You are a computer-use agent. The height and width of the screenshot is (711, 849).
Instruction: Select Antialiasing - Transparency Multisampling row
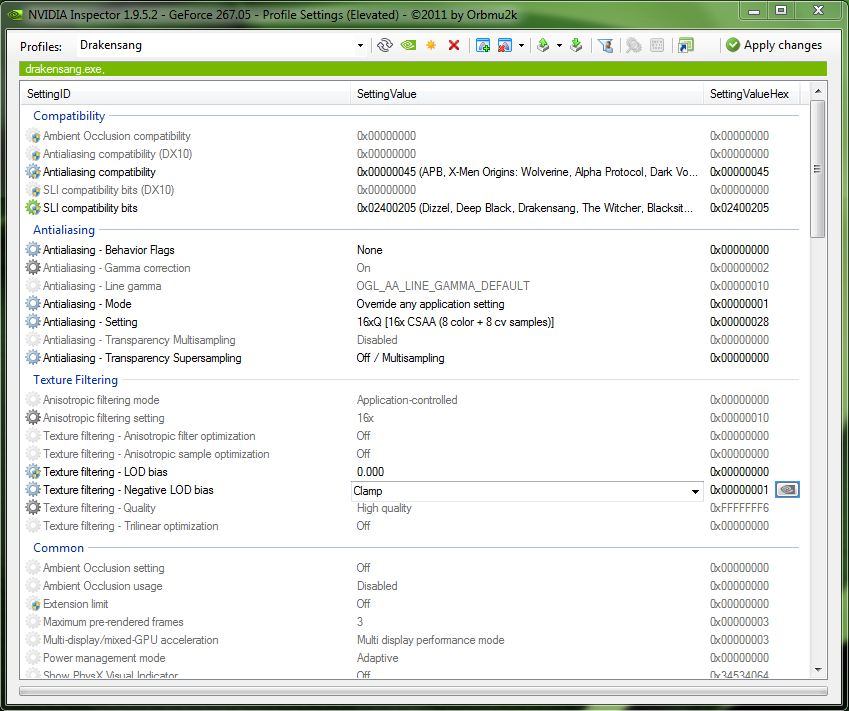(x=412, y=340)
